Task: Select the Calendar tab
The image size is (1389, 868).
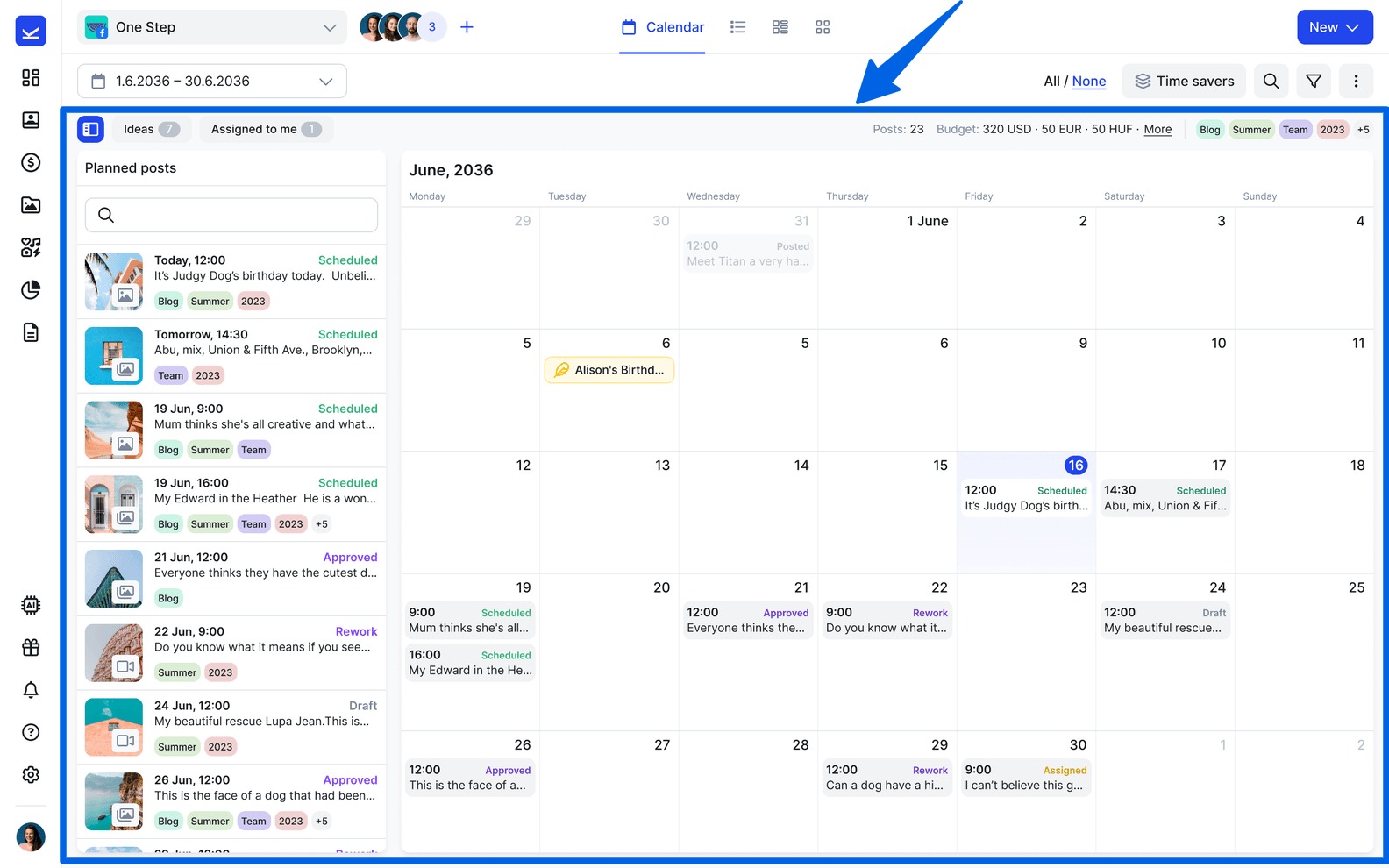Action: point(662,27)
